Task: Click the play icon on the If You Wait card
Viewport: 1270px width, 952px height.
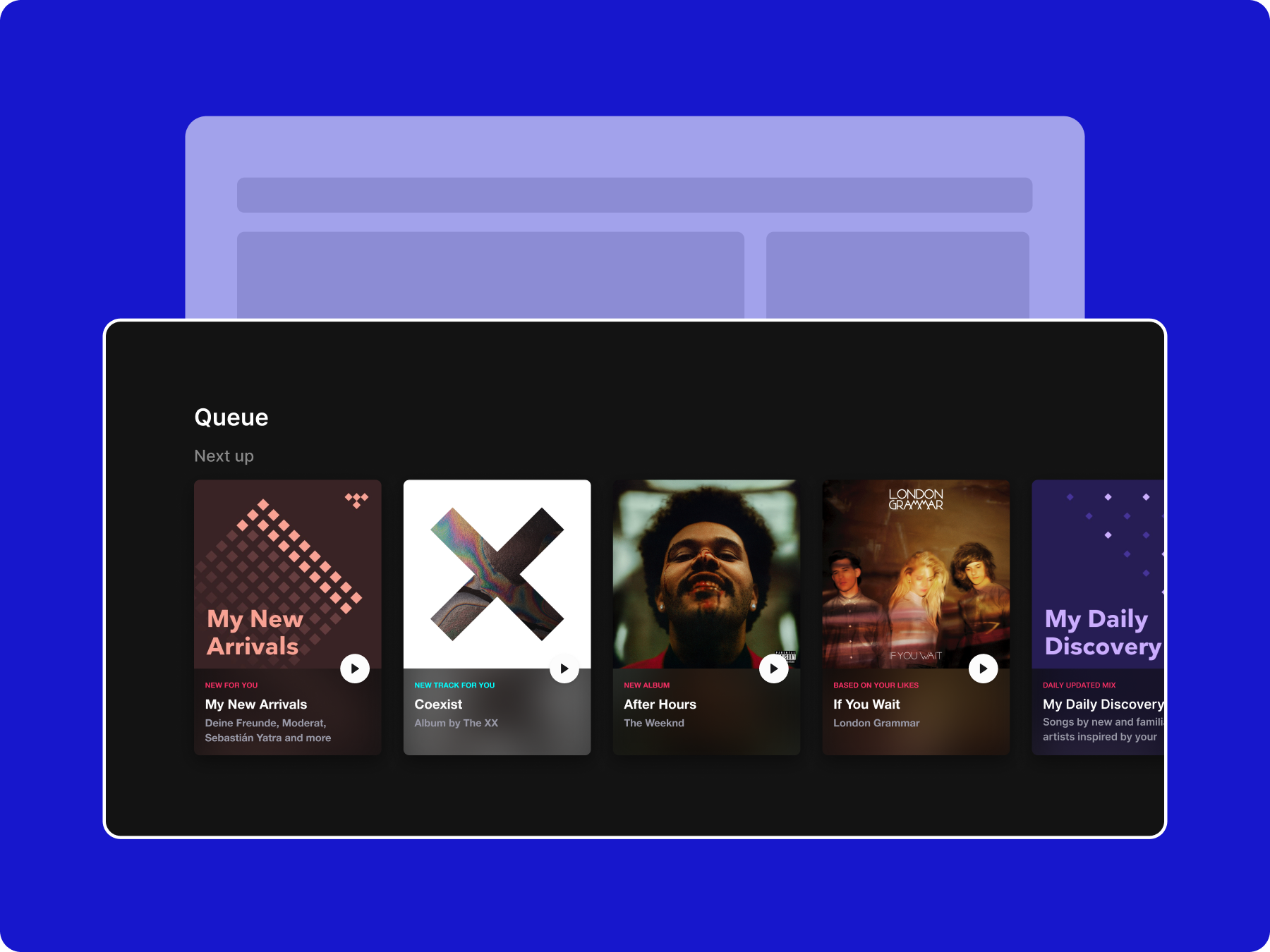Action: click(x=983, y=669)
